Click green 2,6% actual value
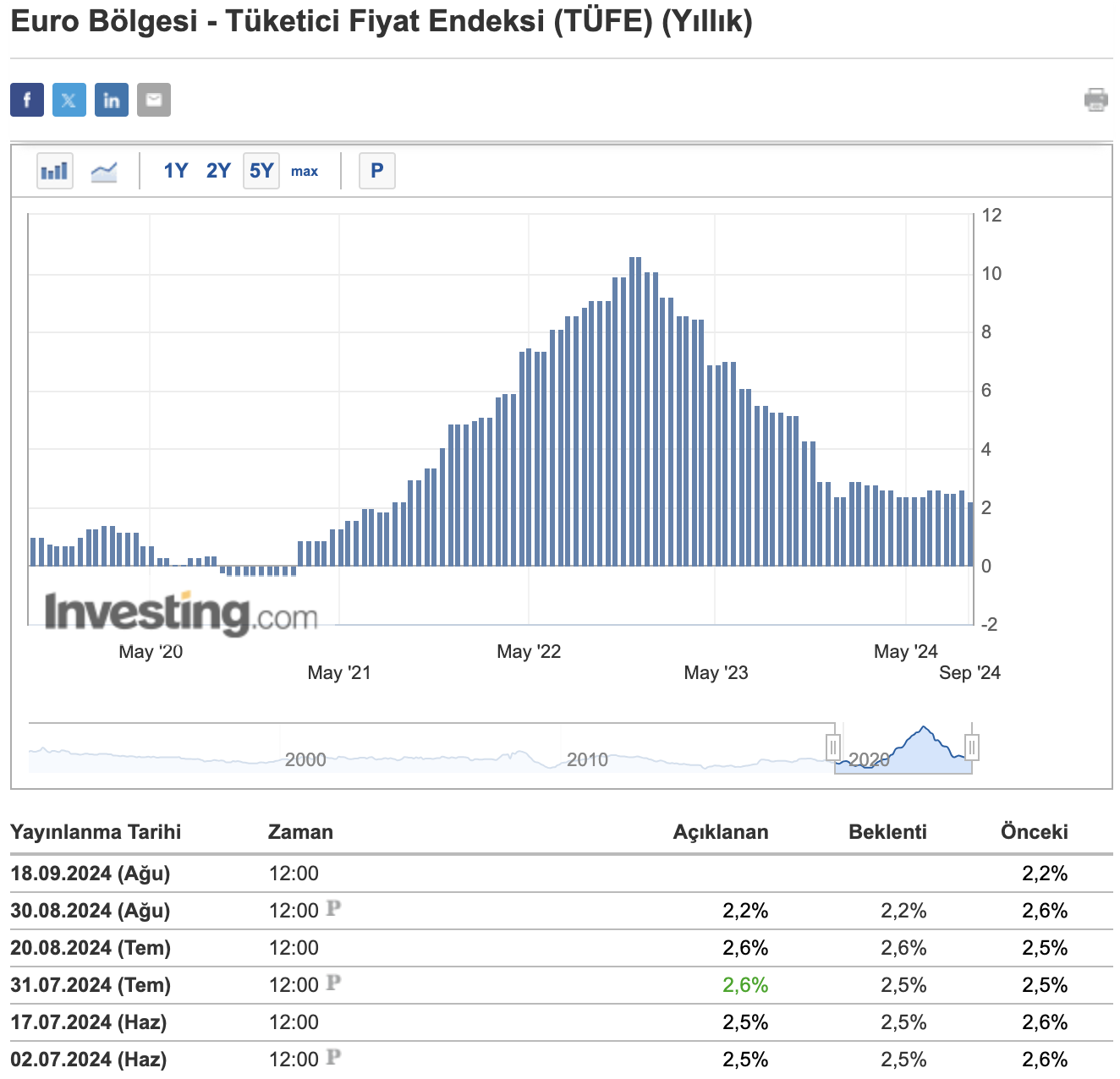 745,985
